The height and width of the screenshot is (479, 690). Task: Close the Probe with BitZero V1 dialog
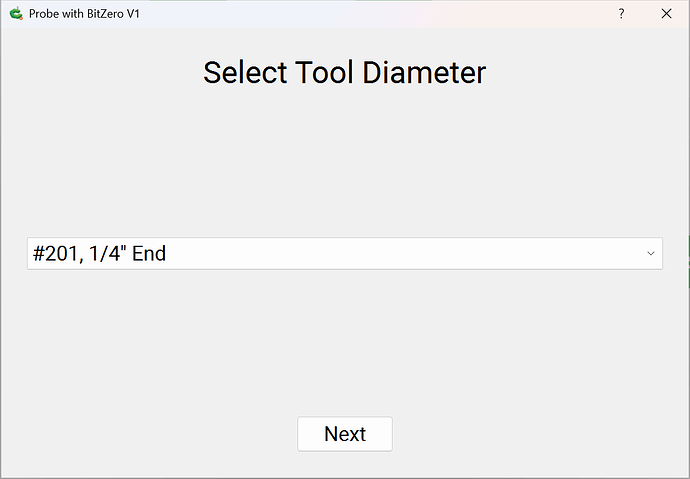click(666, 14)
